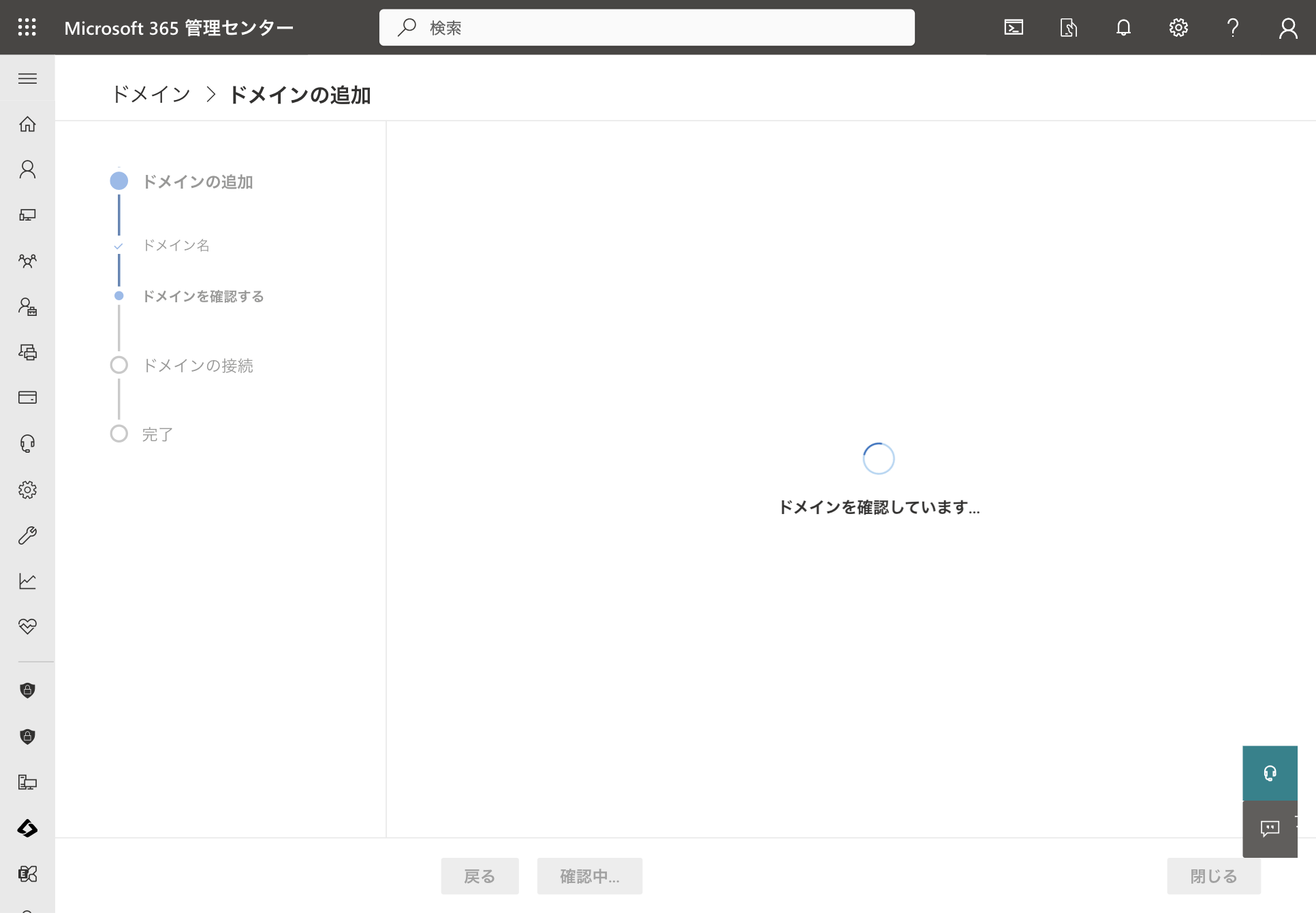Screen dimensions: 1316x915
Task: Open Billing card icon in the sidebar
Action: [27, 398]
